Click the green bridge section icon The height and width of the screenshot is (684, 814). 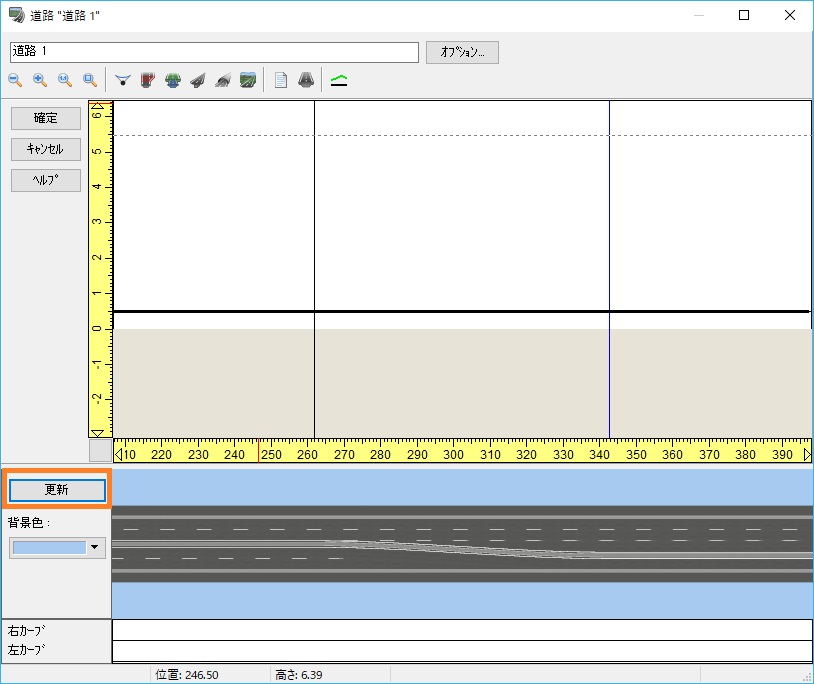click(x=173, y=80)
